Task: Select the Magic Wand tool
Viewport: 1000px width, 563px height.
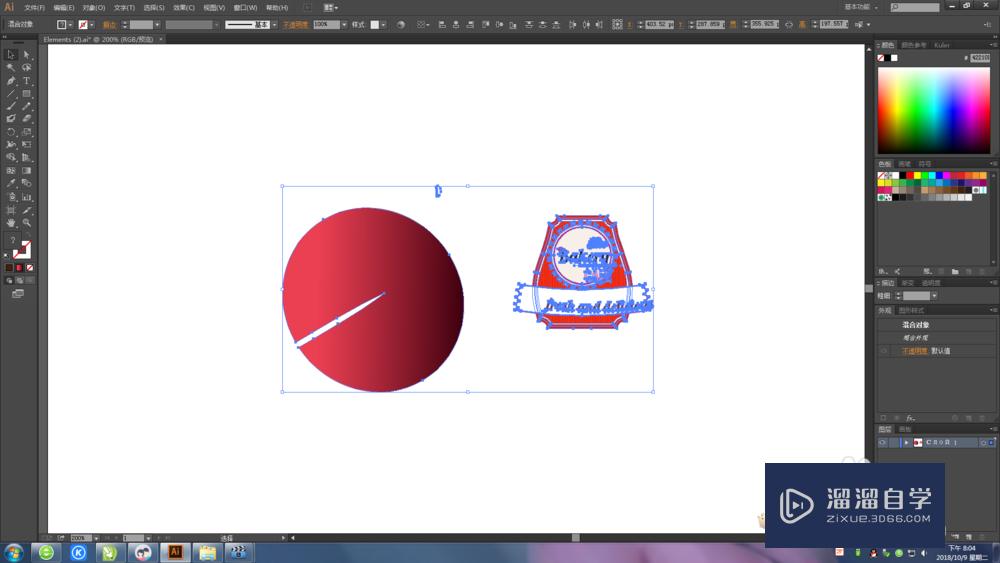Action: pyautogui.click(x=11, y=68)
